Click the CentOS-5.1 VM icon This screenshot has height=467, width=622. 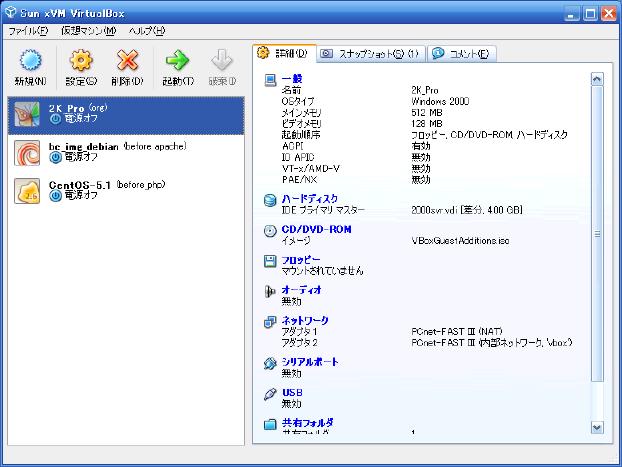click(27, 191)
